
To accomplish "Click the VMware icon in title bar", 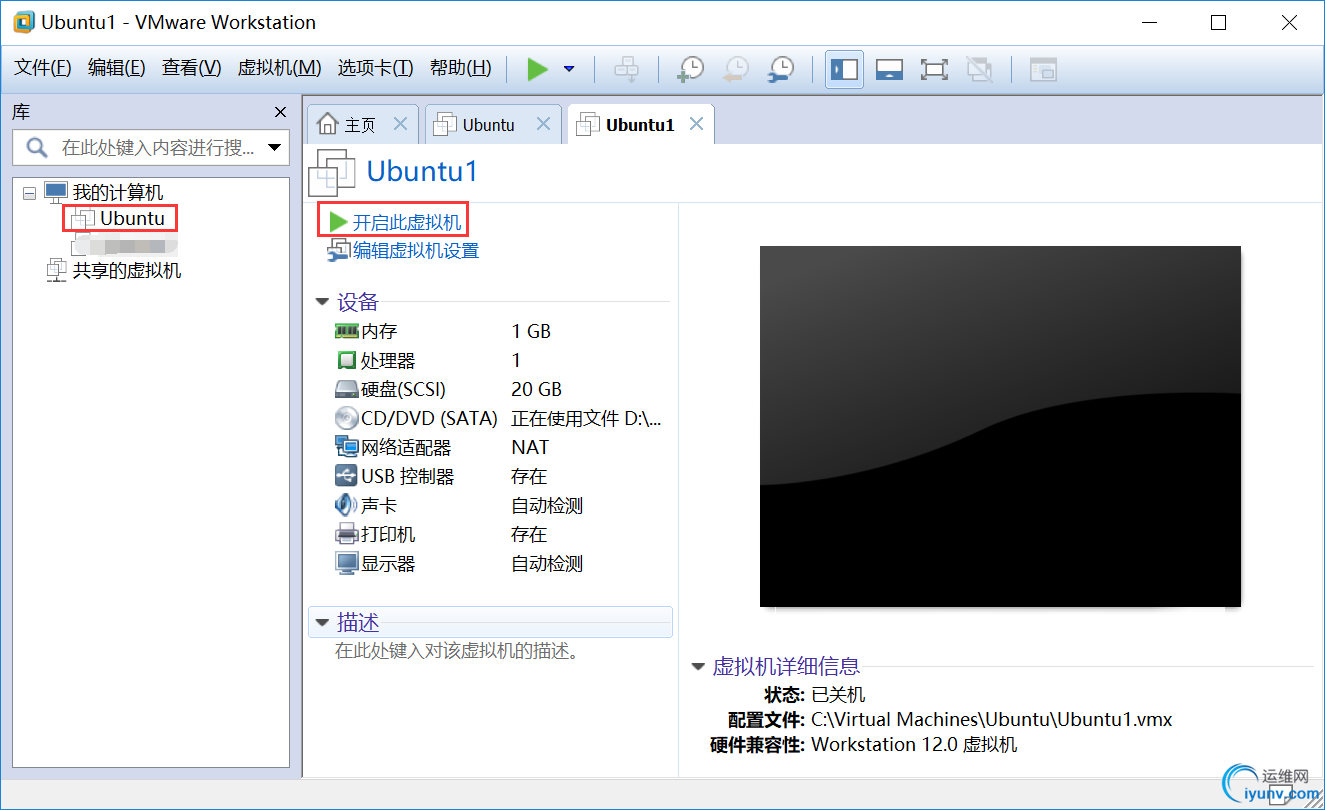I will [24, 22].
